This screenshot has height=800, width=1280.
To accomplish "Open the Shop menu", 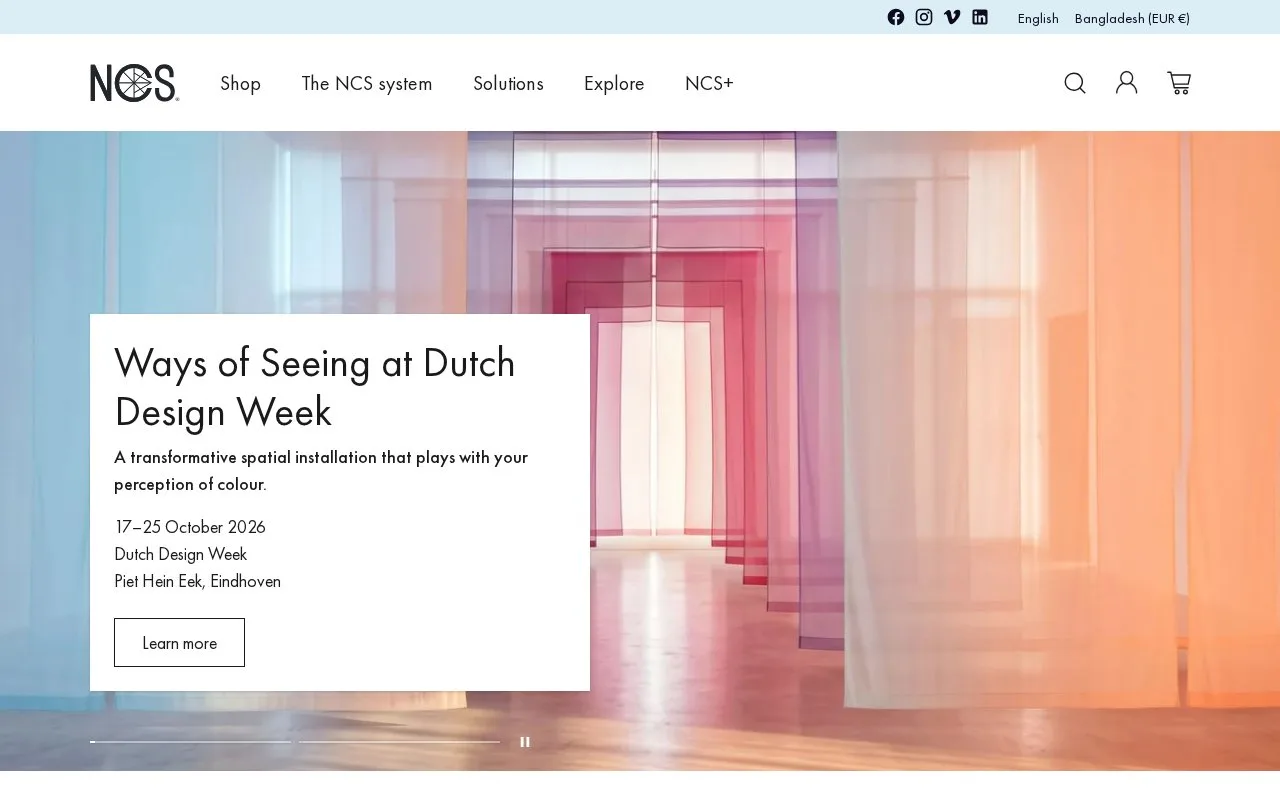I will [241, 83].
